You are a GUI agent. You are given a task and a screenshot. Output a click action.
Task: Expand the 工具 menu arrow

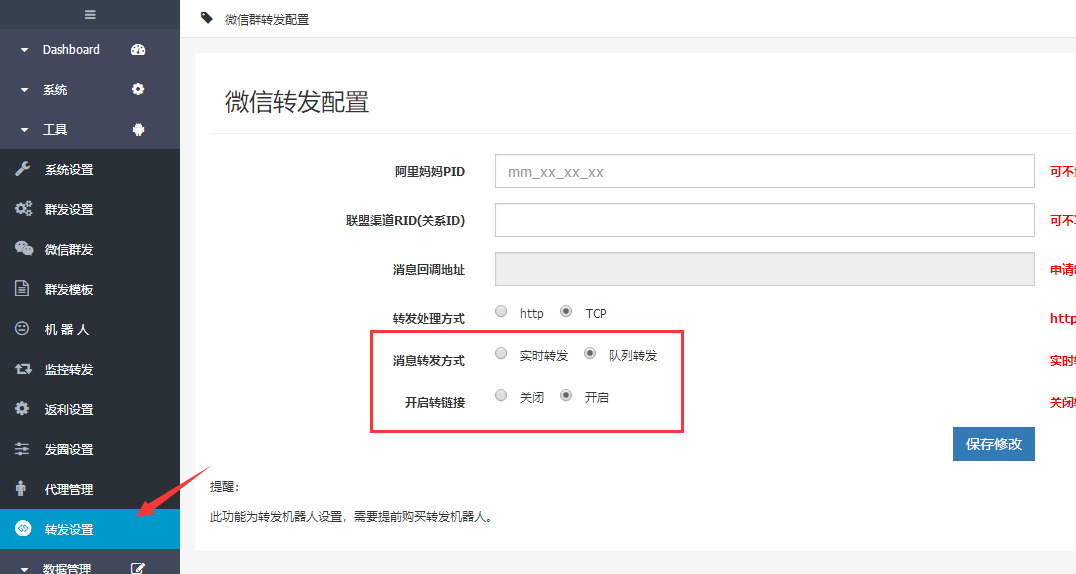click(x=25, y=130)
